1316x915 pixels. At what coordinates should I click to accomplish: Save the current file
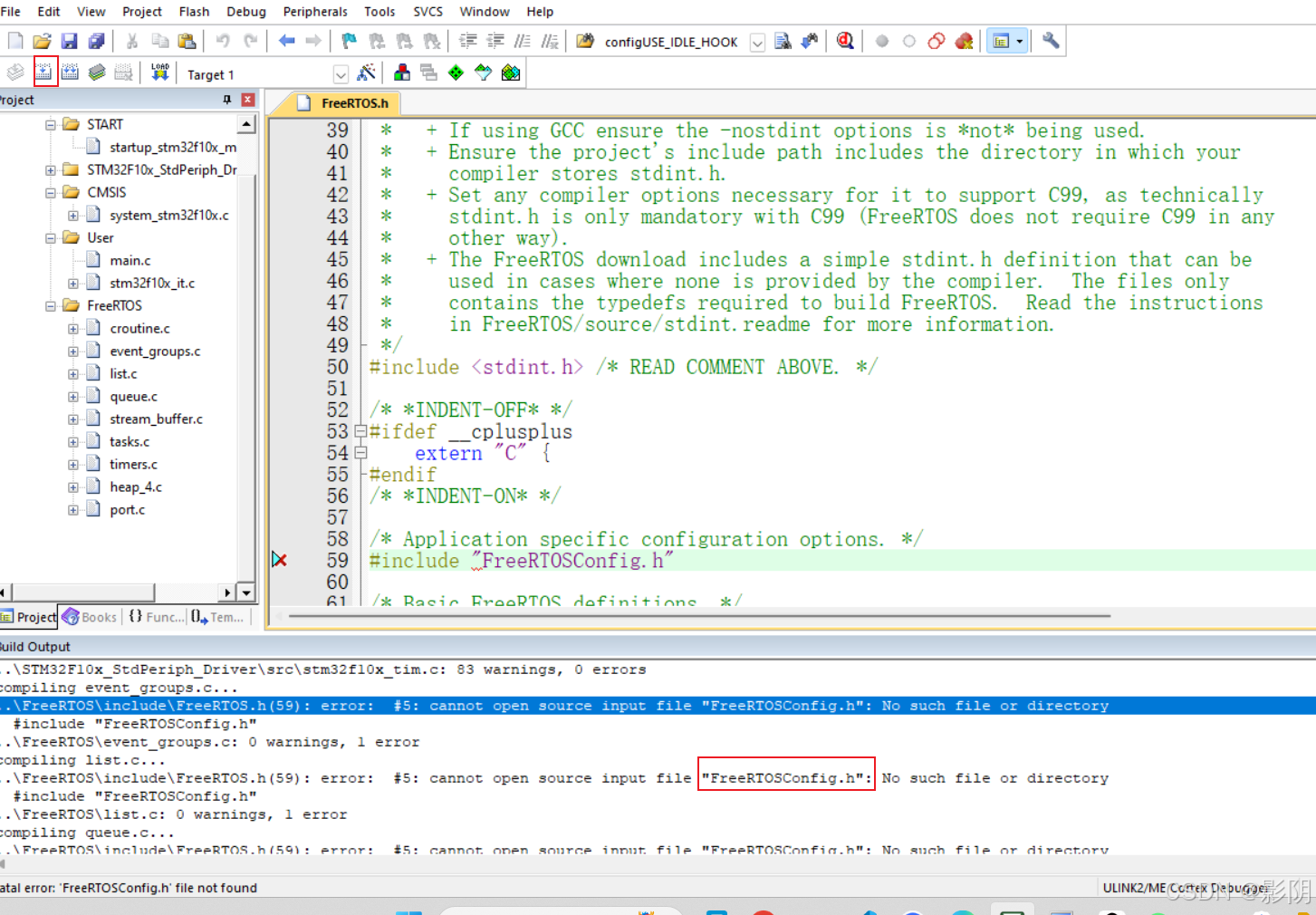69,41
